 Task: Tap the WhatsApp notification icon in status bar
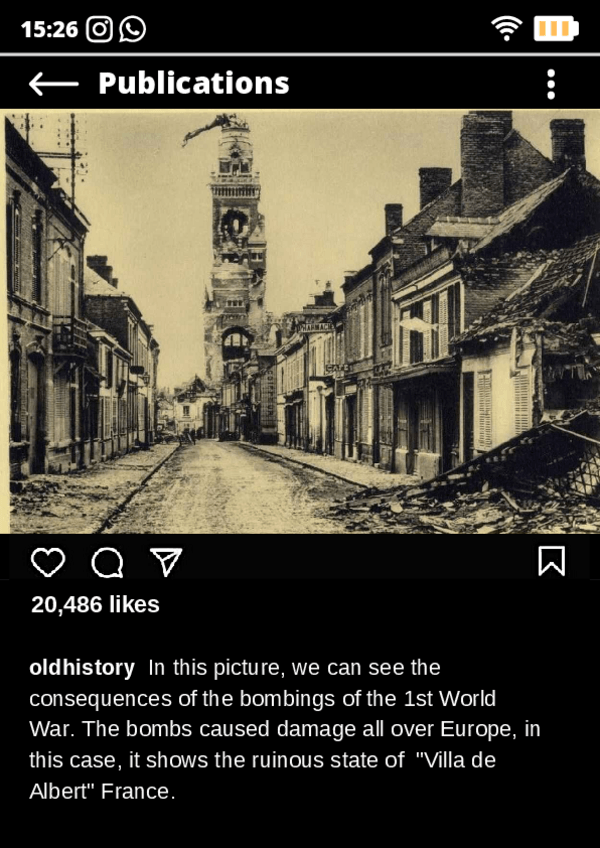point(133,29)
